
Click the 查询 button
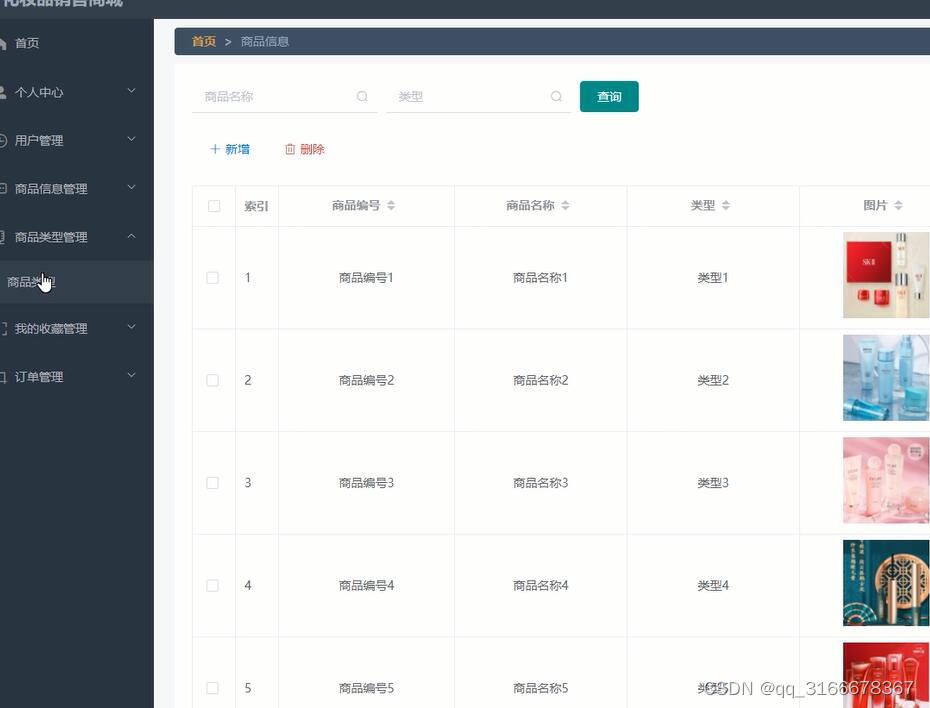point(609,97)
